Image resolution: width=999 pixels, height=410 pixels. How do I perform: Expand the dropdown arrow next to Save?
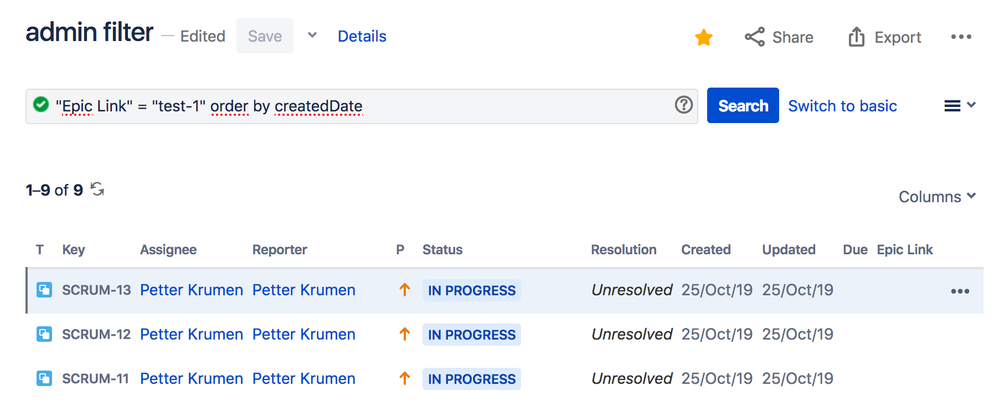(312, 36)
